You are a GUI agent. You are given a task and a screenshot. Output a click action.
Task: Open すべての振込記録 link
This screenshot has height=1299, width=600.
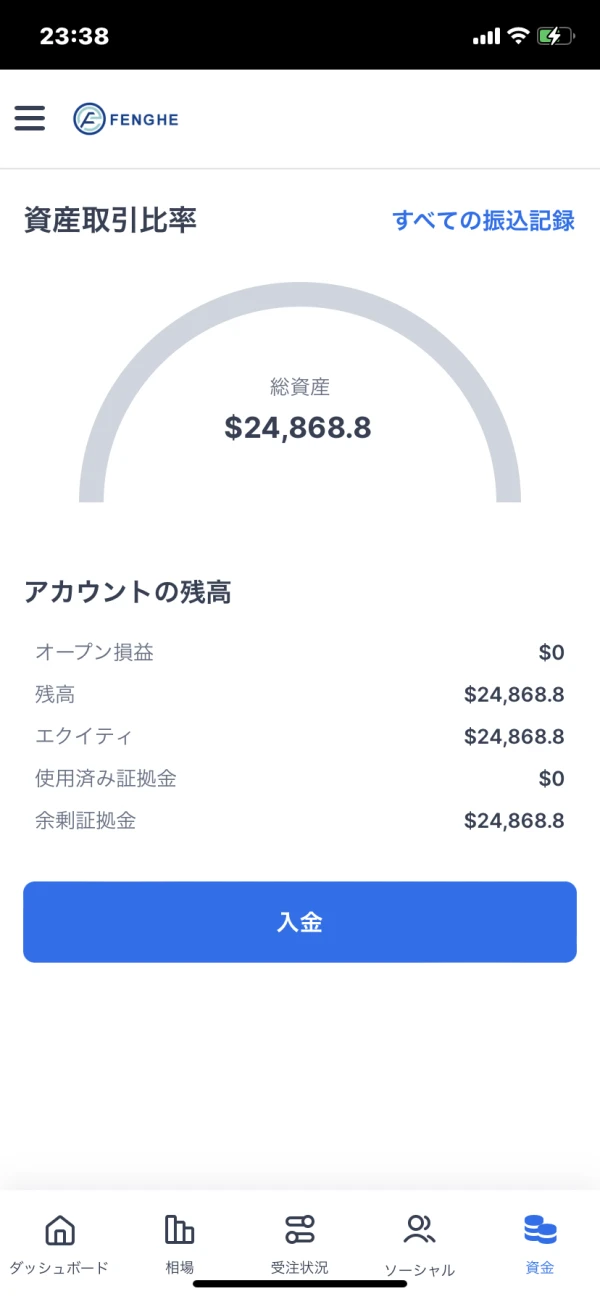coord(483,220)
